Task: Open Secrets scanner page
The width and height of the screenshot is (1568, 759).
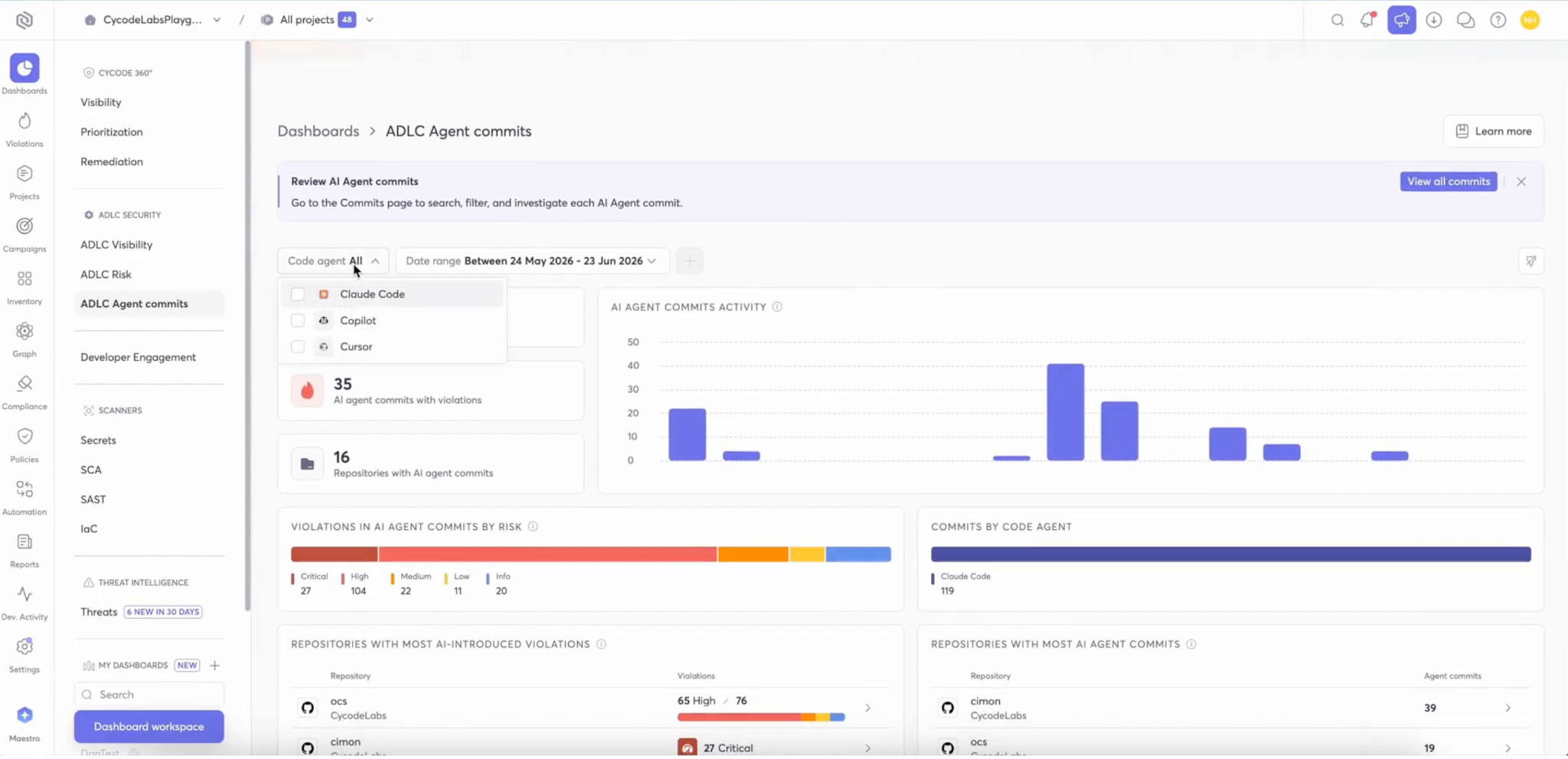Action: (98, 440)
